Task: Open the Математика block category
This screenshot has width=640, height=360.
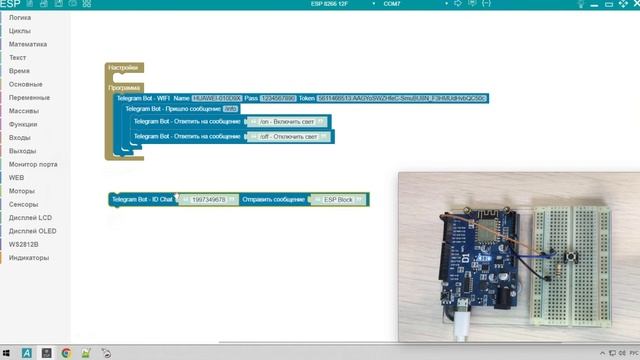Action: [x=28, y=44]
